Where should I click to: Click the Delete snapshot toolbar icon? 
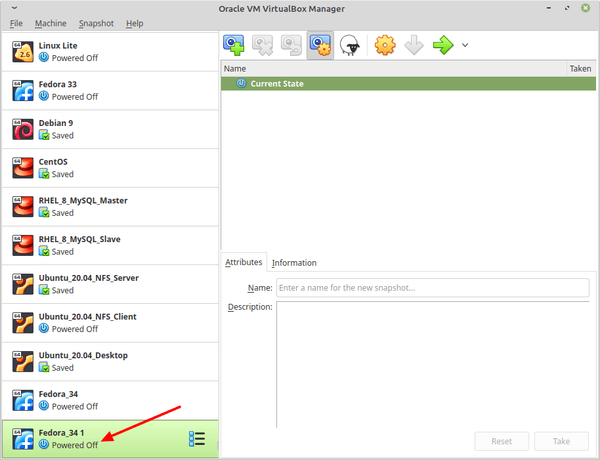point(262,45)
